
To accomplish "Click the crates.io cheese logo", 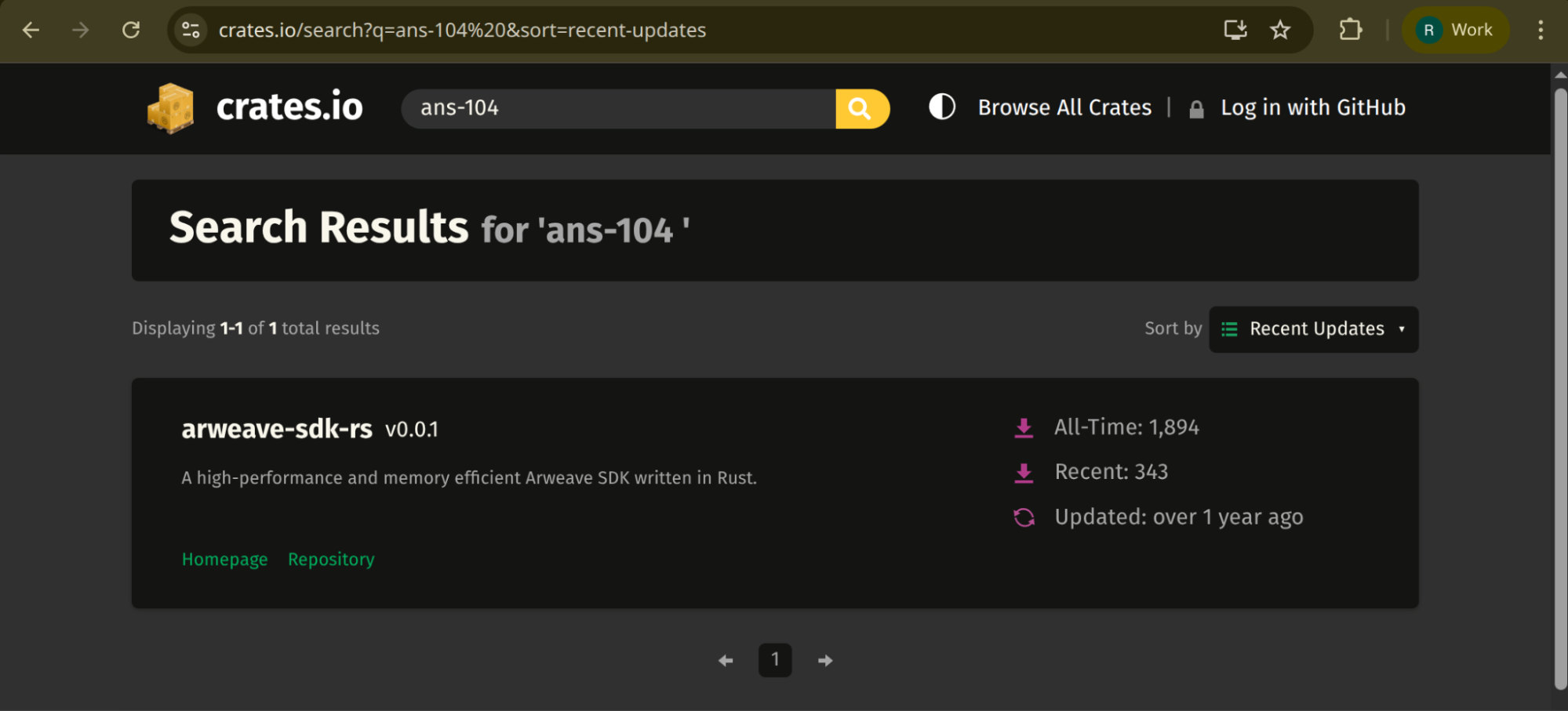I will click(x=170, y=107).
